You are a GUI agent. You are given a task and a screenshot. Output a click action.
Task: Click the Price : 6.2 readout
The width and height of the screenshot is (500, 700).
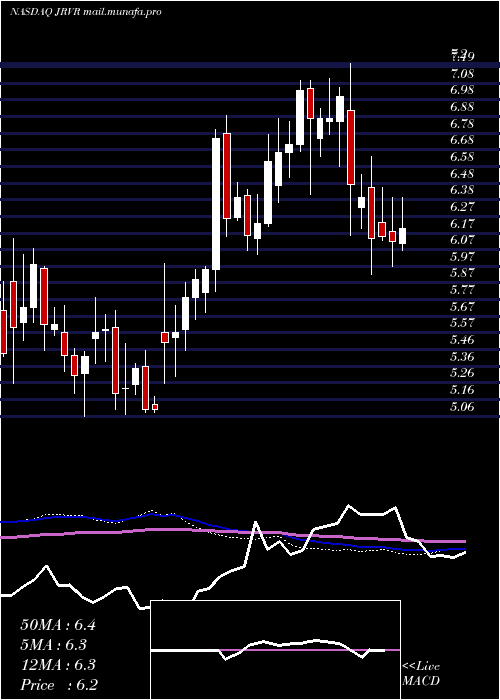pos(59,685)
